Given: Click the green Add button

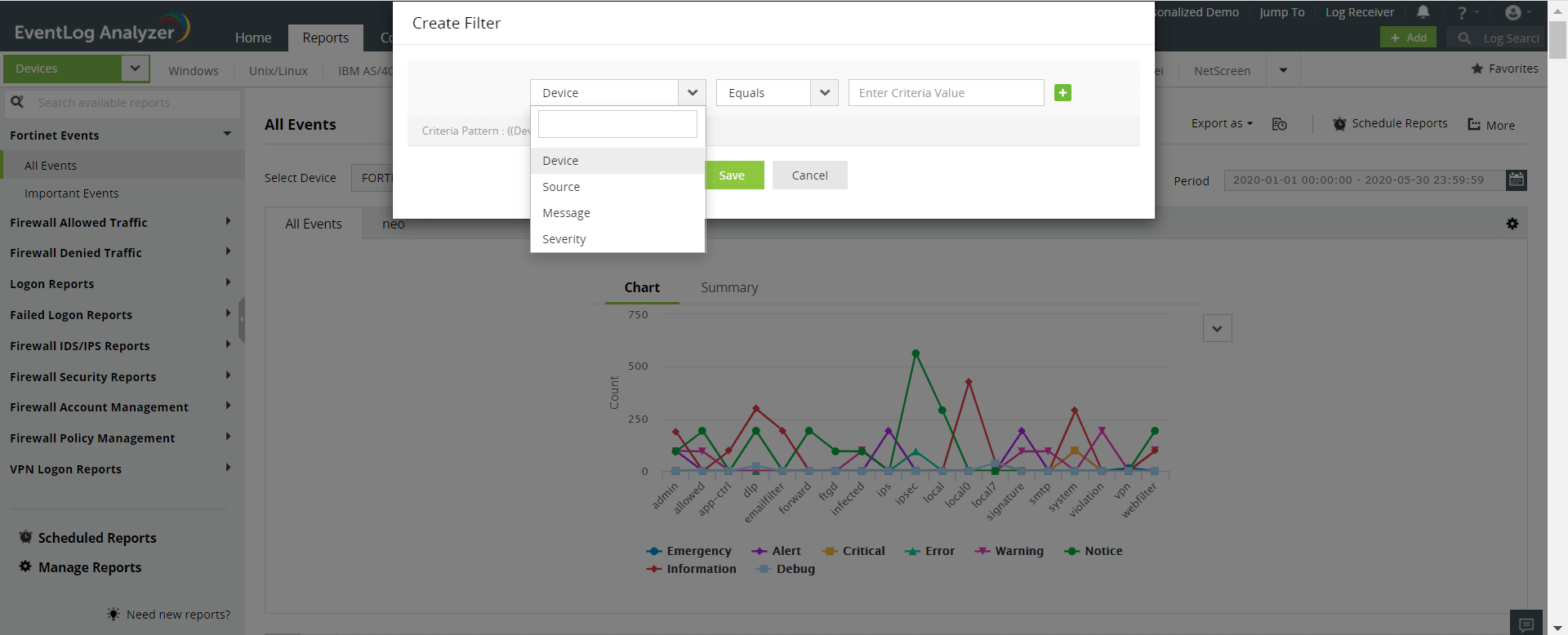Looking at the screenshot, I should (1408, 38).
